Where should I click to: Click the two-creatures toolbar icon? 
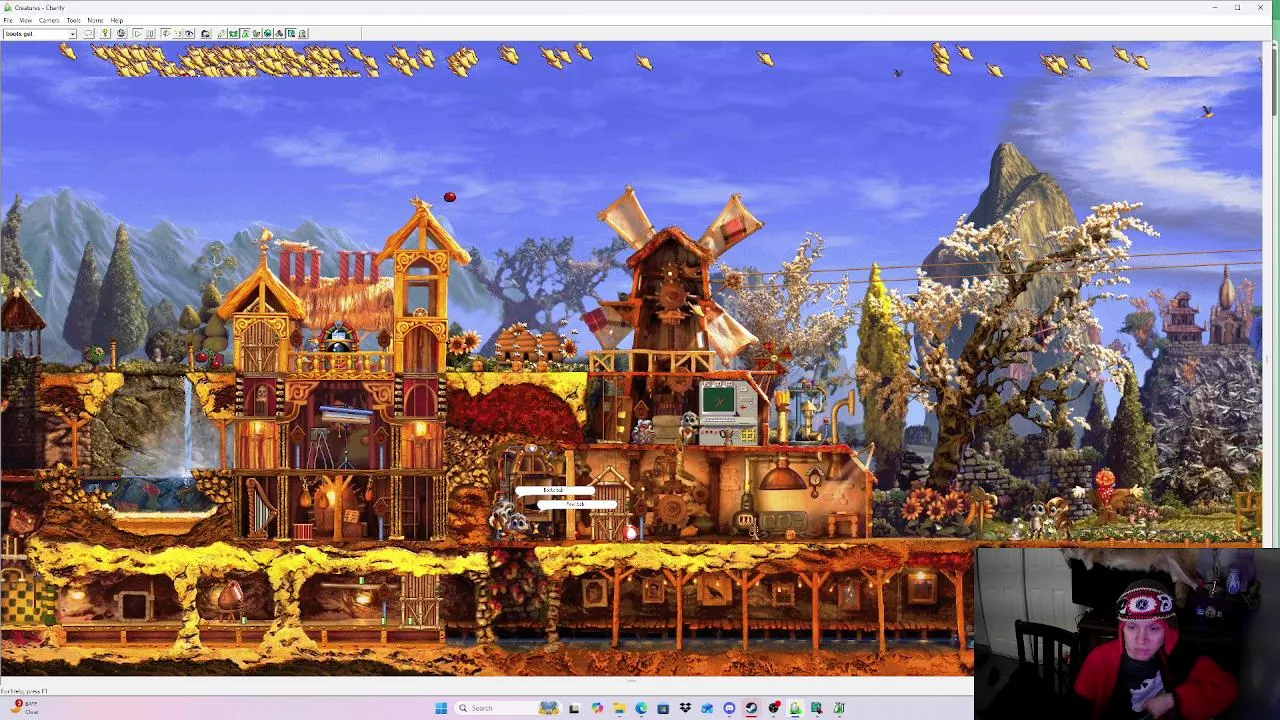[256, 34]
